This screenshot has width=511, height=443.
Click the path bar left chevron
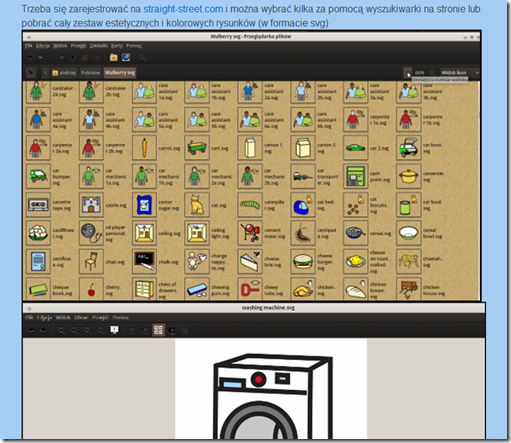click(x=45, y=73)
